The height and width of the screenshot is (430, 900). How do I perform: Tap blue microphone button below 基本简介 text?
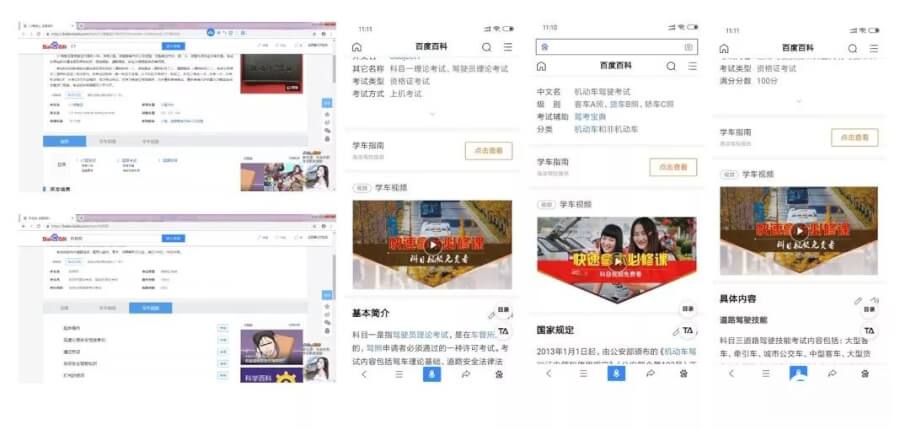tap(431, 374)
